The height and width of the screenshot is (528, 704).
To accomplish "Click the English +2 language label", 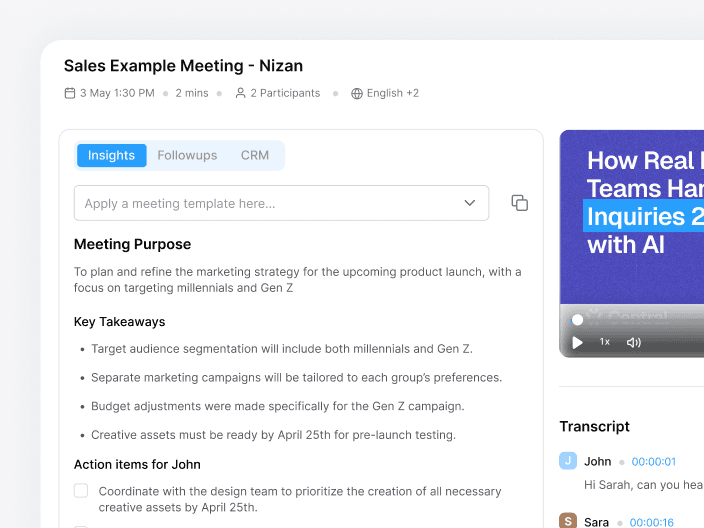I will [393, 93].
